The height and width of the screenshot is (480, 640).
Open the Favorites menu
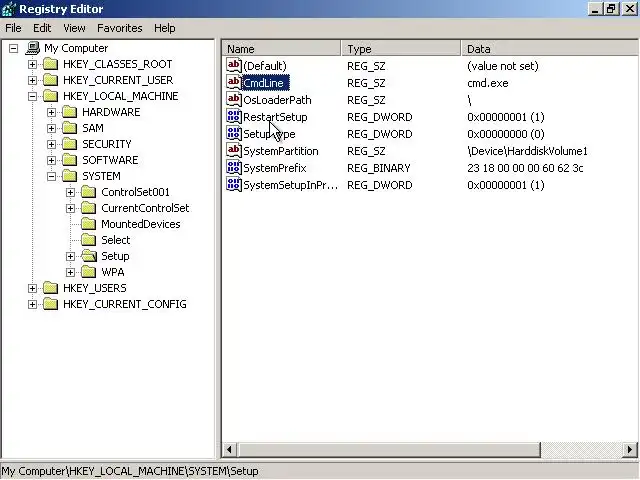pyautogui.click(x=120, y=28)
